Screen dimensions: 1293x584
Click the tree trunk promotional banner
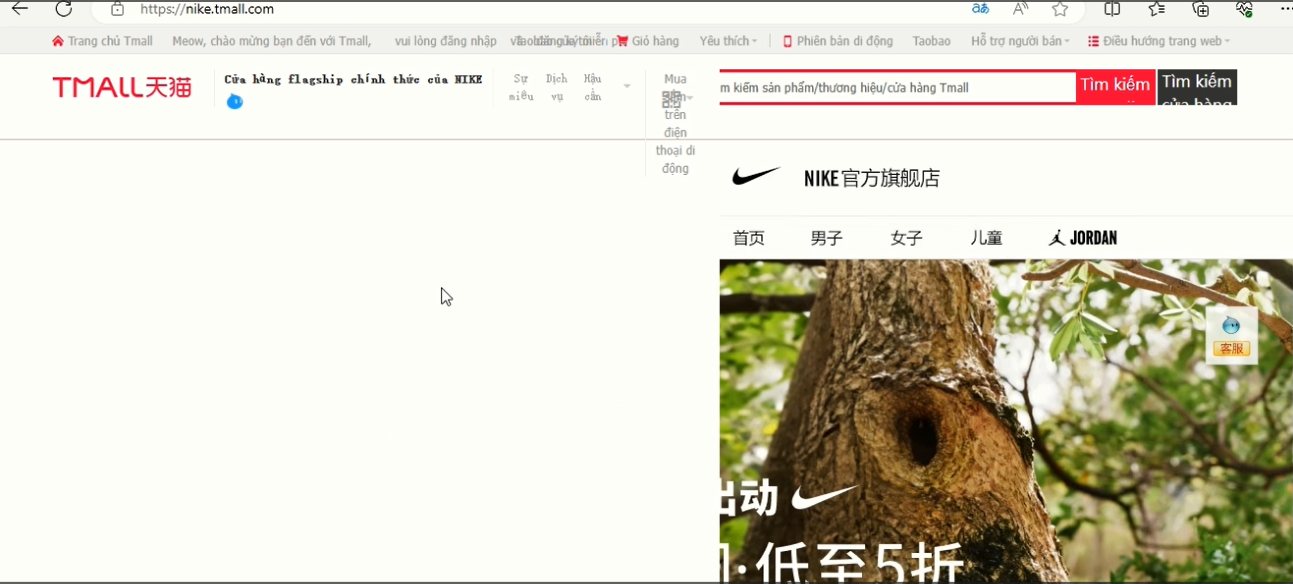point(1006,421)
